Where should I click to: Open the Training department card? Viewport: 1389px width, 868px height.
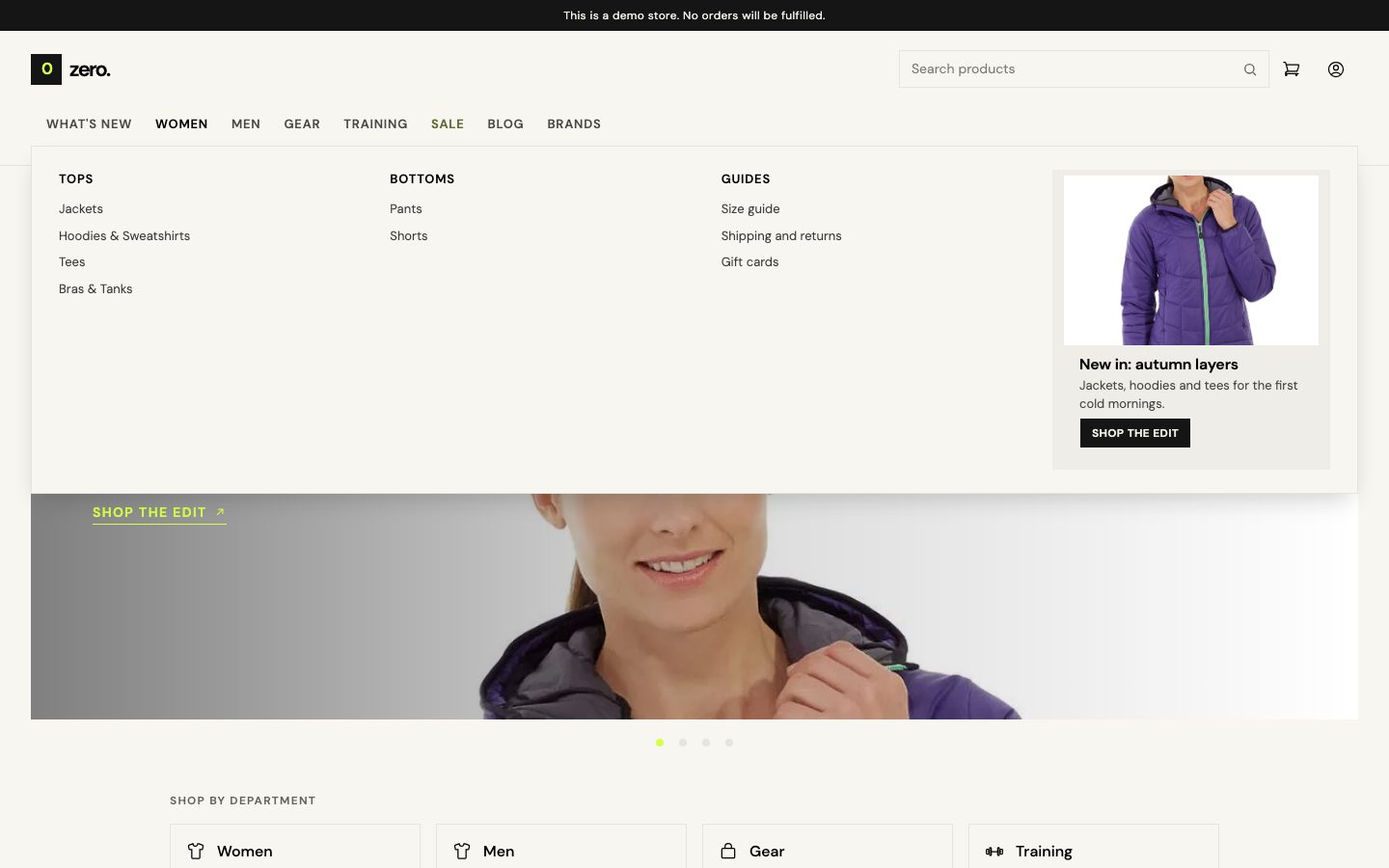coord(1094,847)
